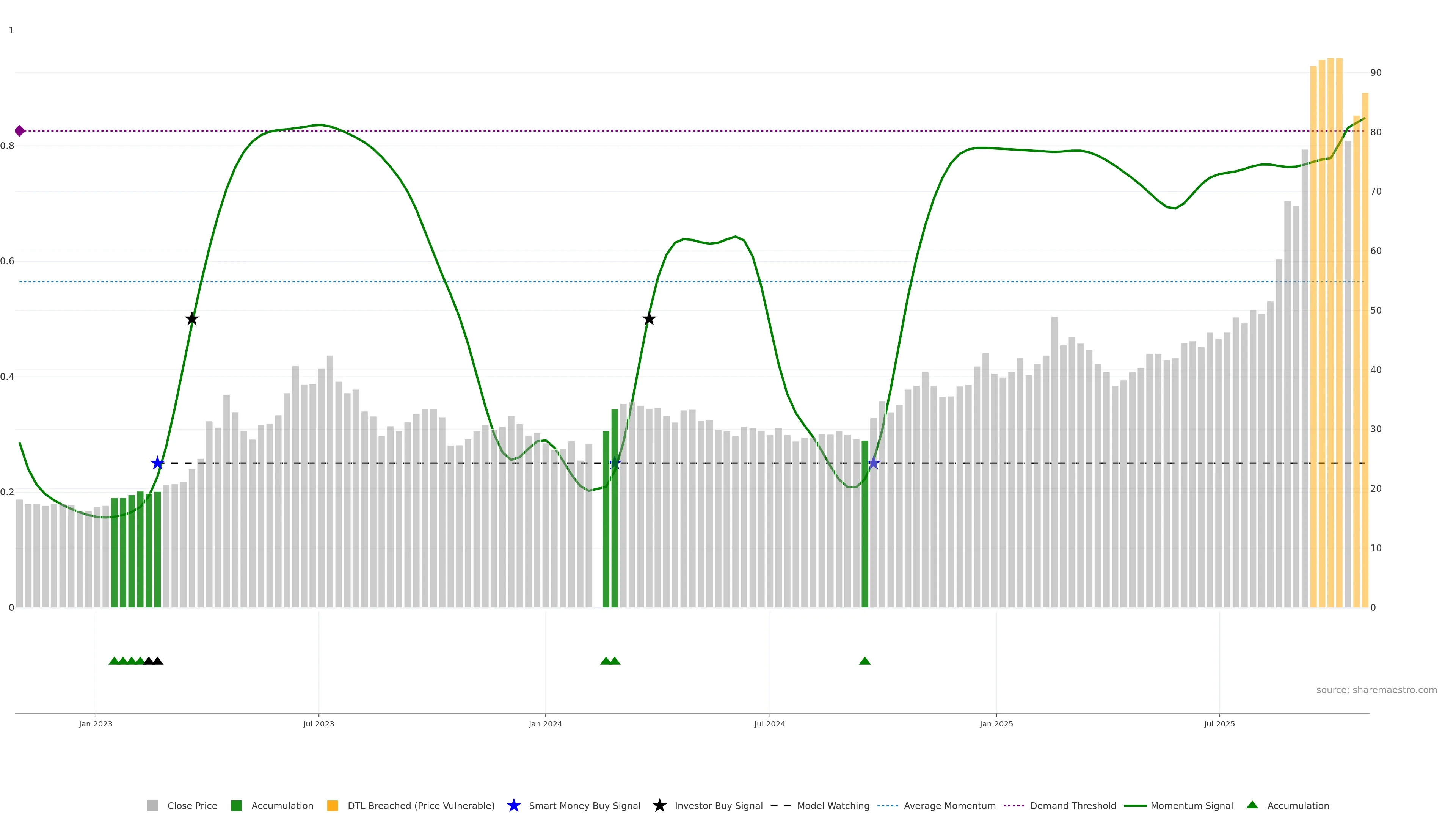1456x819 pixels.
Task: Toggle Model Watching dashed line legend entry
Action: point(833,806)
